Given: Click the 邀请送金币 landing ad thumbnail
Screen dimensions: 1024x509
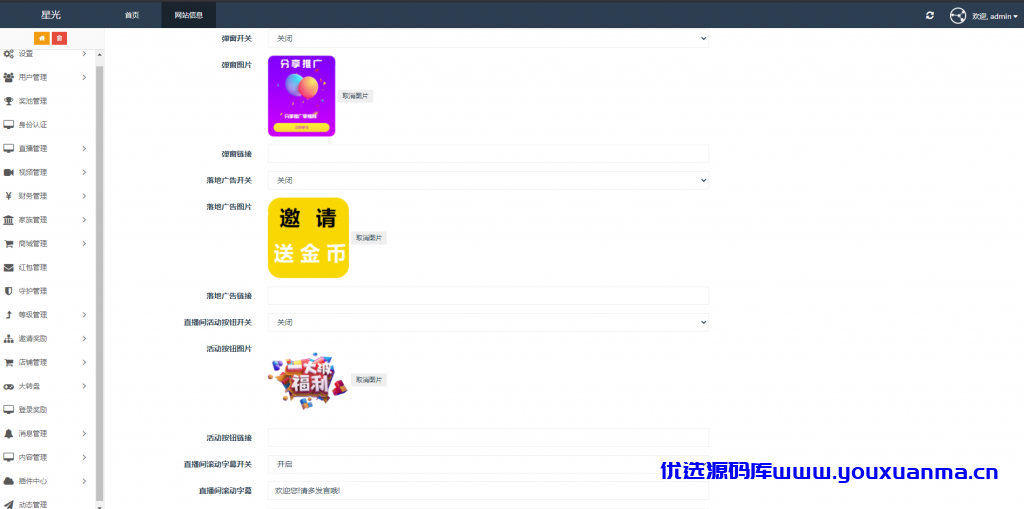Looking at the screenshot, I should point(308,238).
